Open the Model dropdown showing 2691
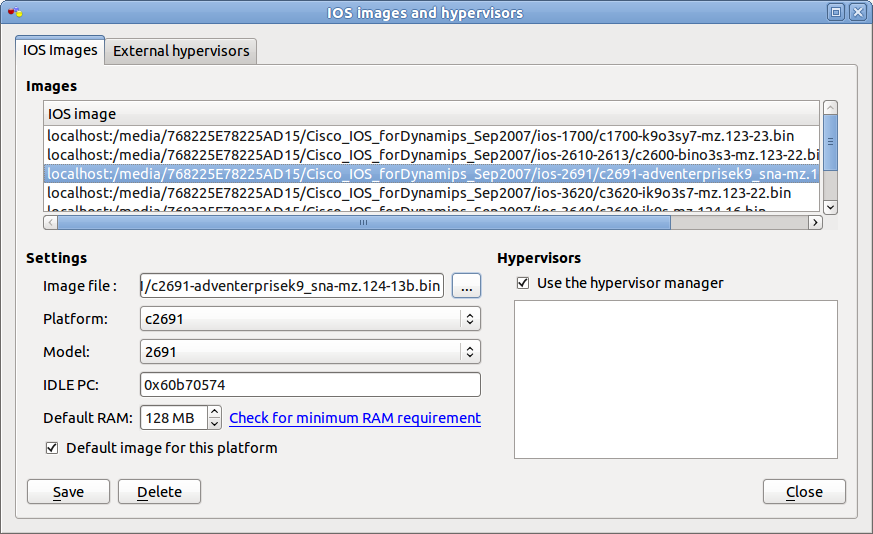The width and height of the screenshot is (873, 534). click(x=310, y=352)
